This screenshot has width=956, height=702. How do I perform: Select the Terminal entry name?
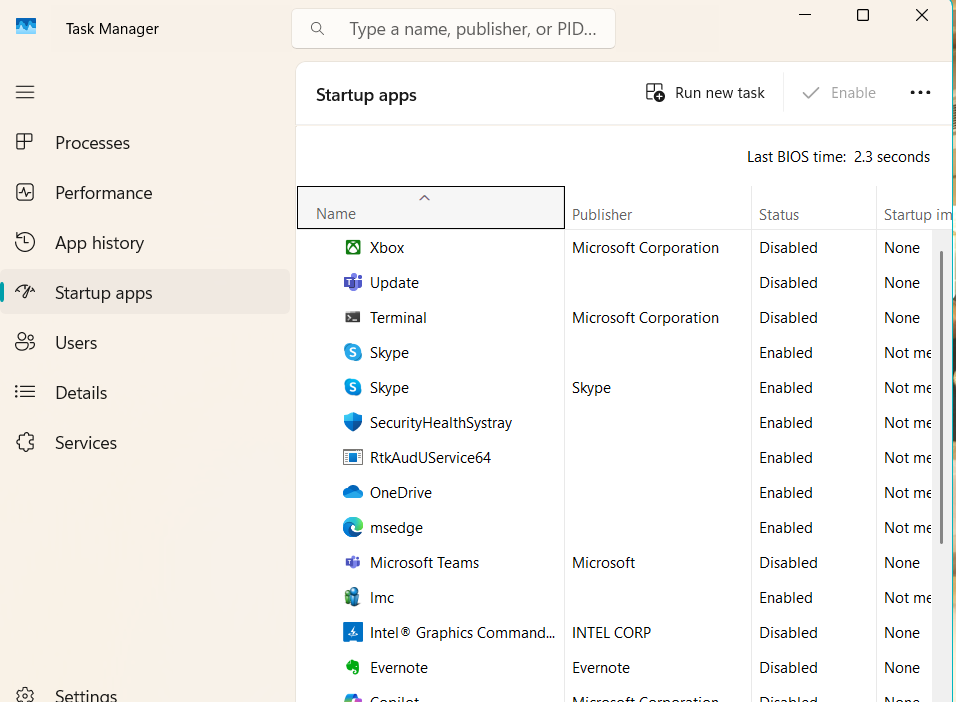[x=398, y=318]
